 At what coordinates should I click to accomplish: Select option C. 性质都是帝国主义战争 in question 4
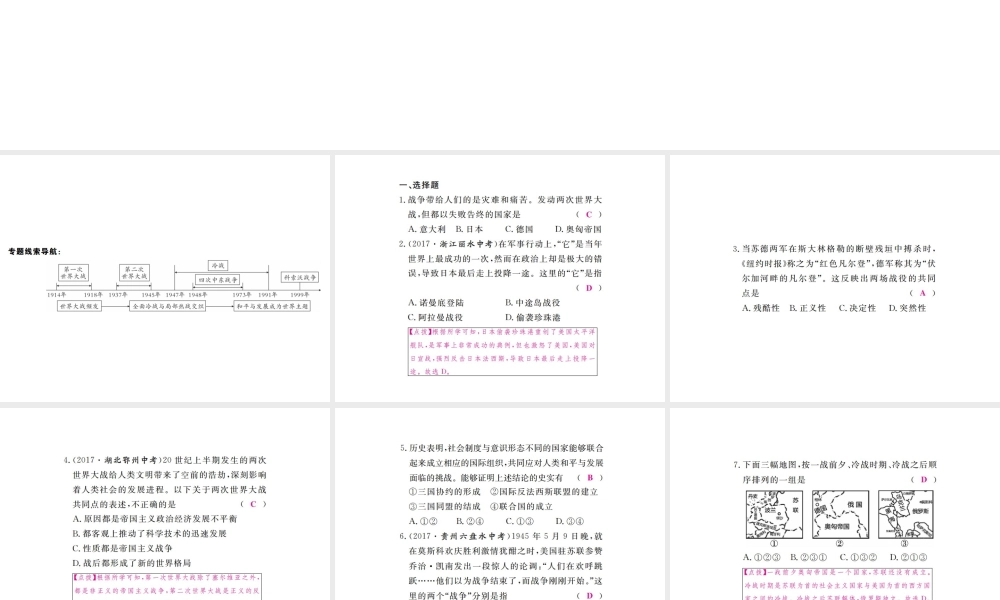[x=123, y=548]
